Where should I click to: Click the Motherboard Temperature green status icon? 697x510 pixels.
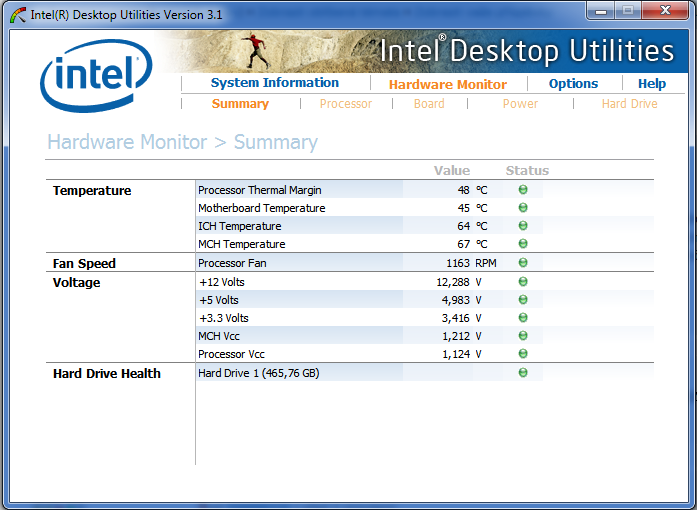(523, 208)
